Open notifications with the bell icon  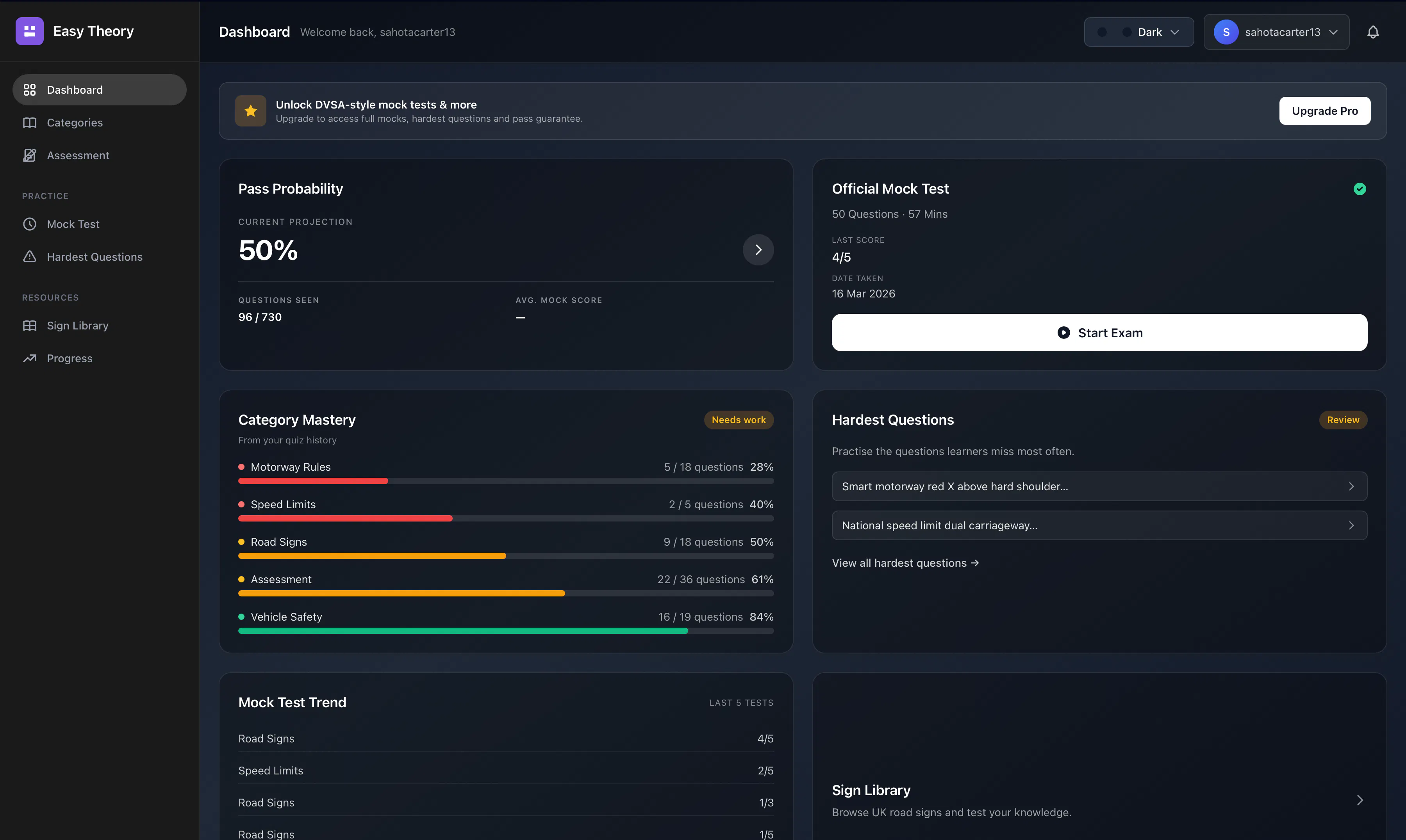click(1373, 32)
